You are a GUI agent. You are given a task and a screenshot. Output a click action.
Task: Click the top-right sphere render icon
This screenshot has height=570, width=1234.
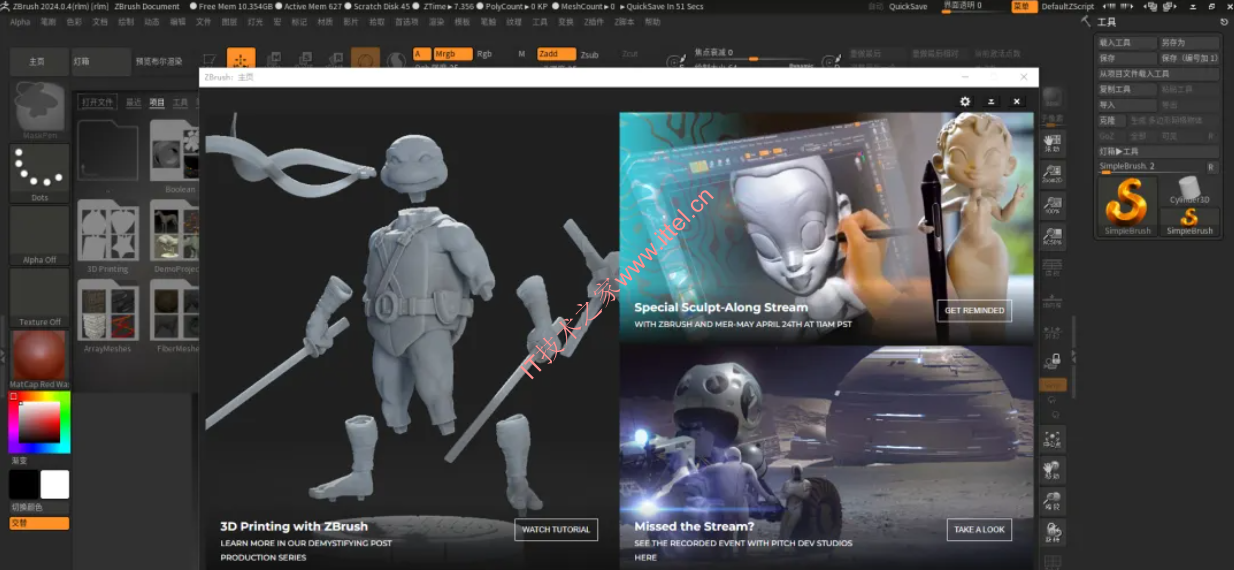click(1053, 98)
